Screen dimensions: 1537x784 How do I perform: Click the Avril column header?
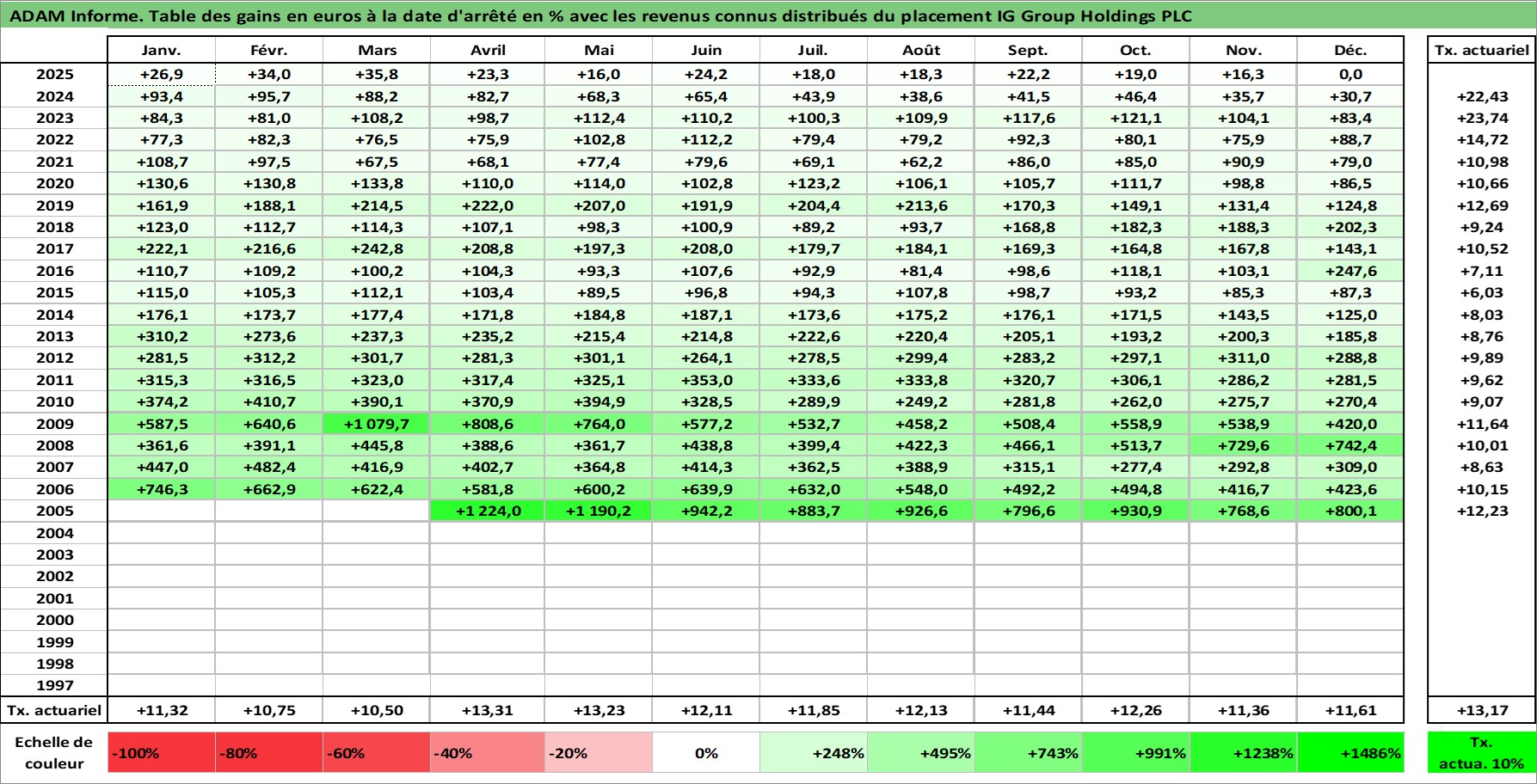(x=488, y=50)
